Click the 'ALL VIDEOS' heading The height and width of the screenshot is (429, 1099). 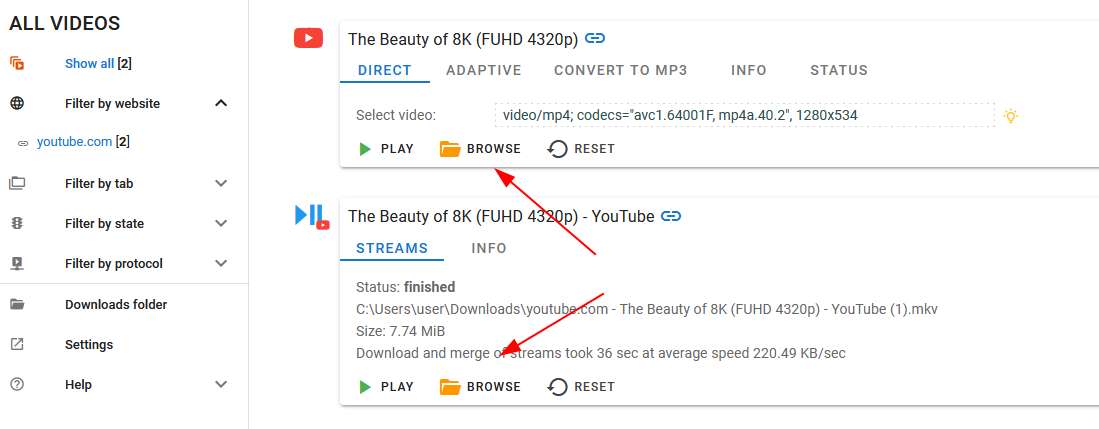pos(64,24)
